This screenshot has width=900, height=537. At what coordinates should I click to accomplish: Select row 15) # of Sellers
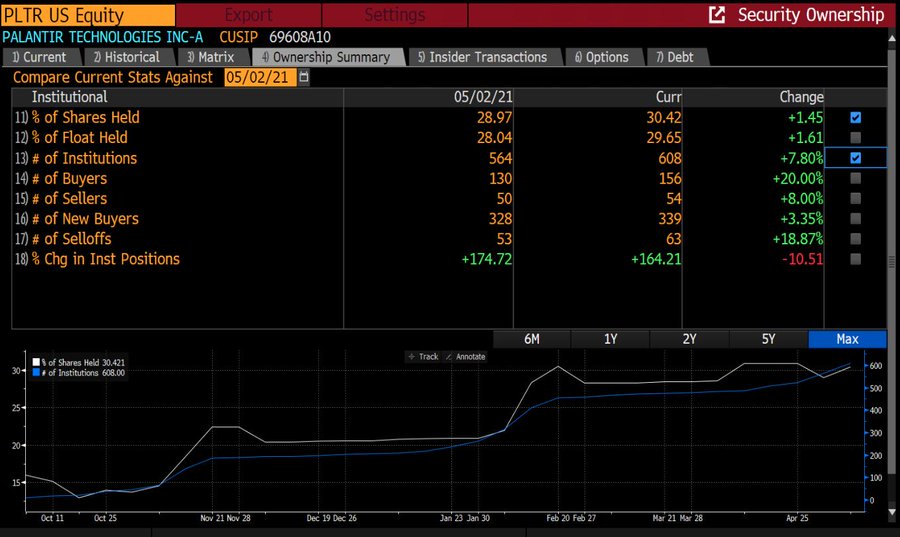coord(418,199)
